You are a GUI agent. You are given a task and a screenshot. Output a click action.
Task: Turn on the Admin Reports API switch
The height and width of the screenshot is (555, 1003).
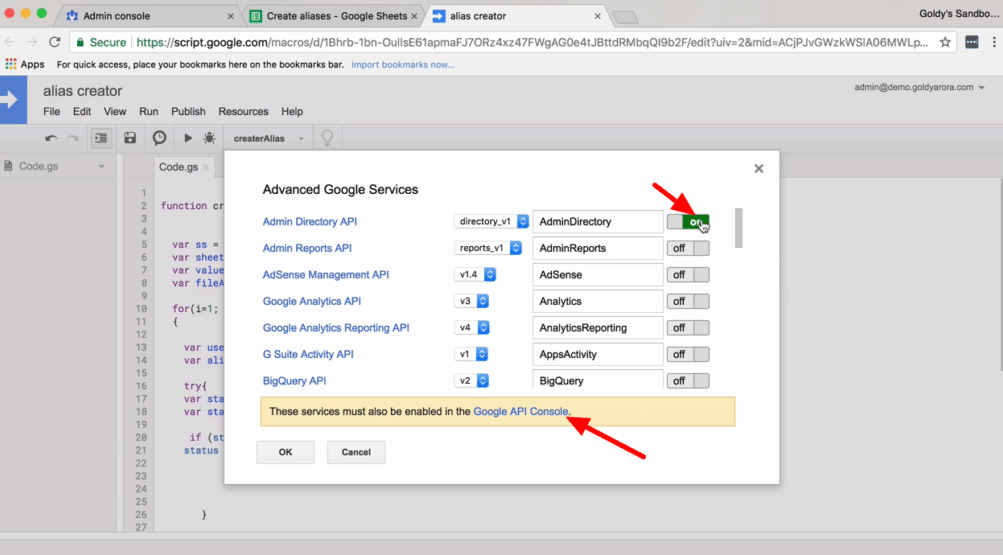[688, 248]
